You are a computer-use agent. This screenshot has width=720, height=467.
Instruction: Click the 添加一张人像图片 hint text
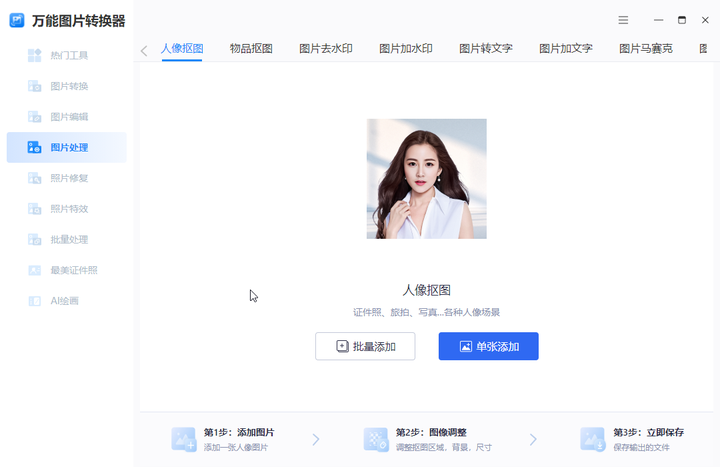[x=236, y=447]
